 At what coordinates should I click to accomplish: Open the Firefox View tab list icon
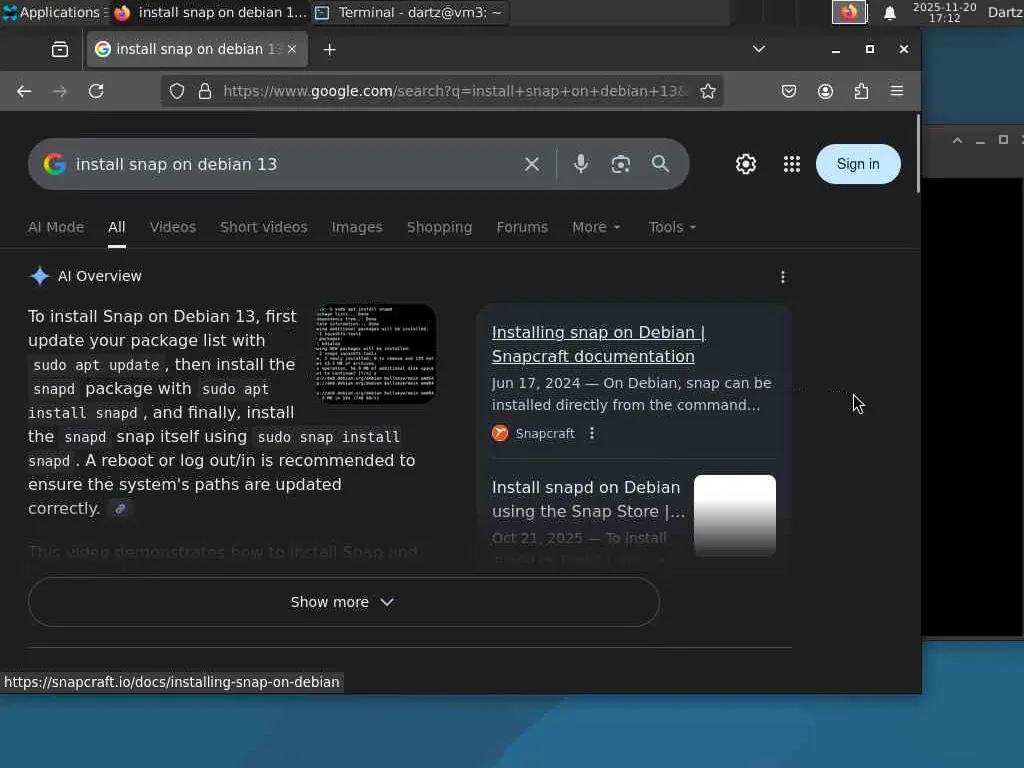click(x=59, y=50)
